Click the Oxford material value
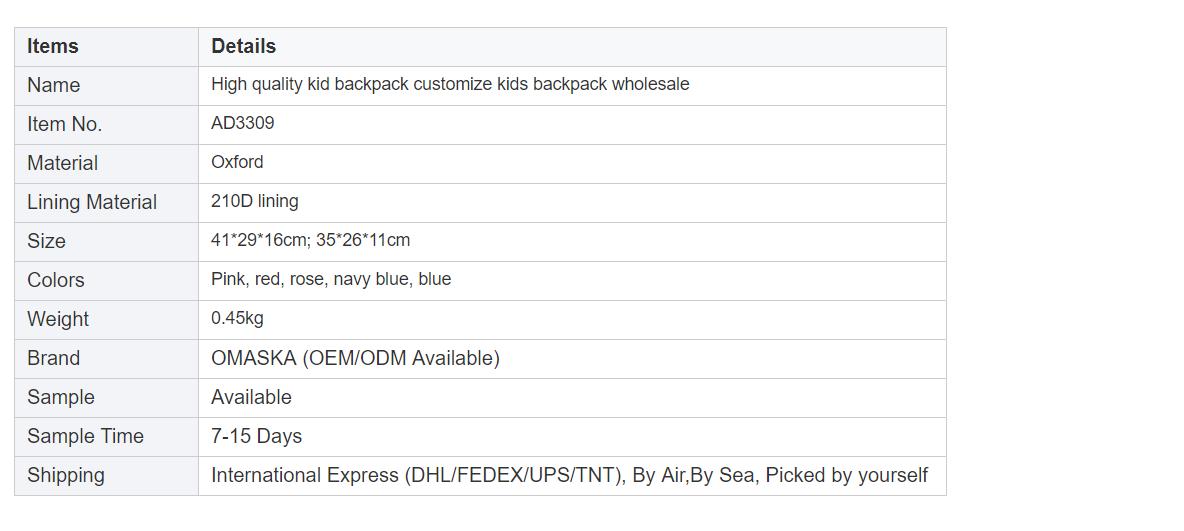1184x531 pixels. [237, 162]
